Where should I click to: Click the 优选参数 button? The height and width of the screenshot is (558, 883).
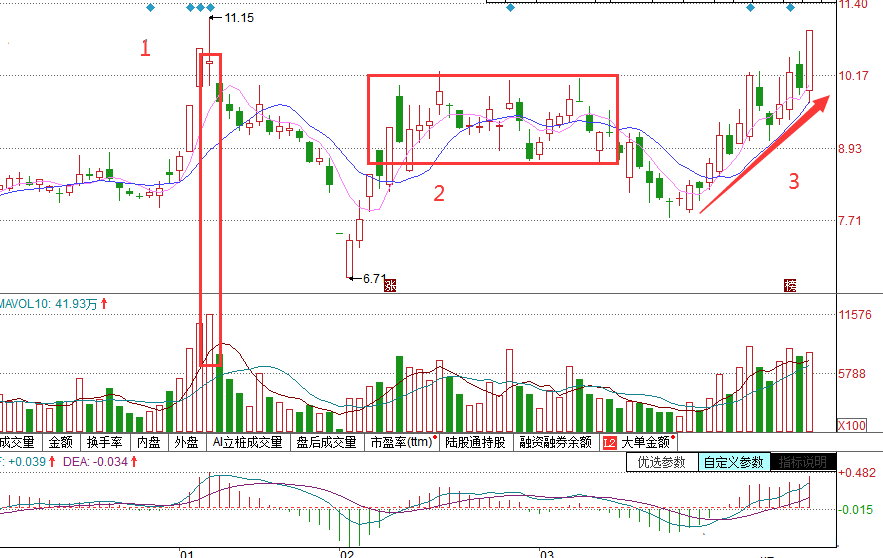tap(660, 462)
